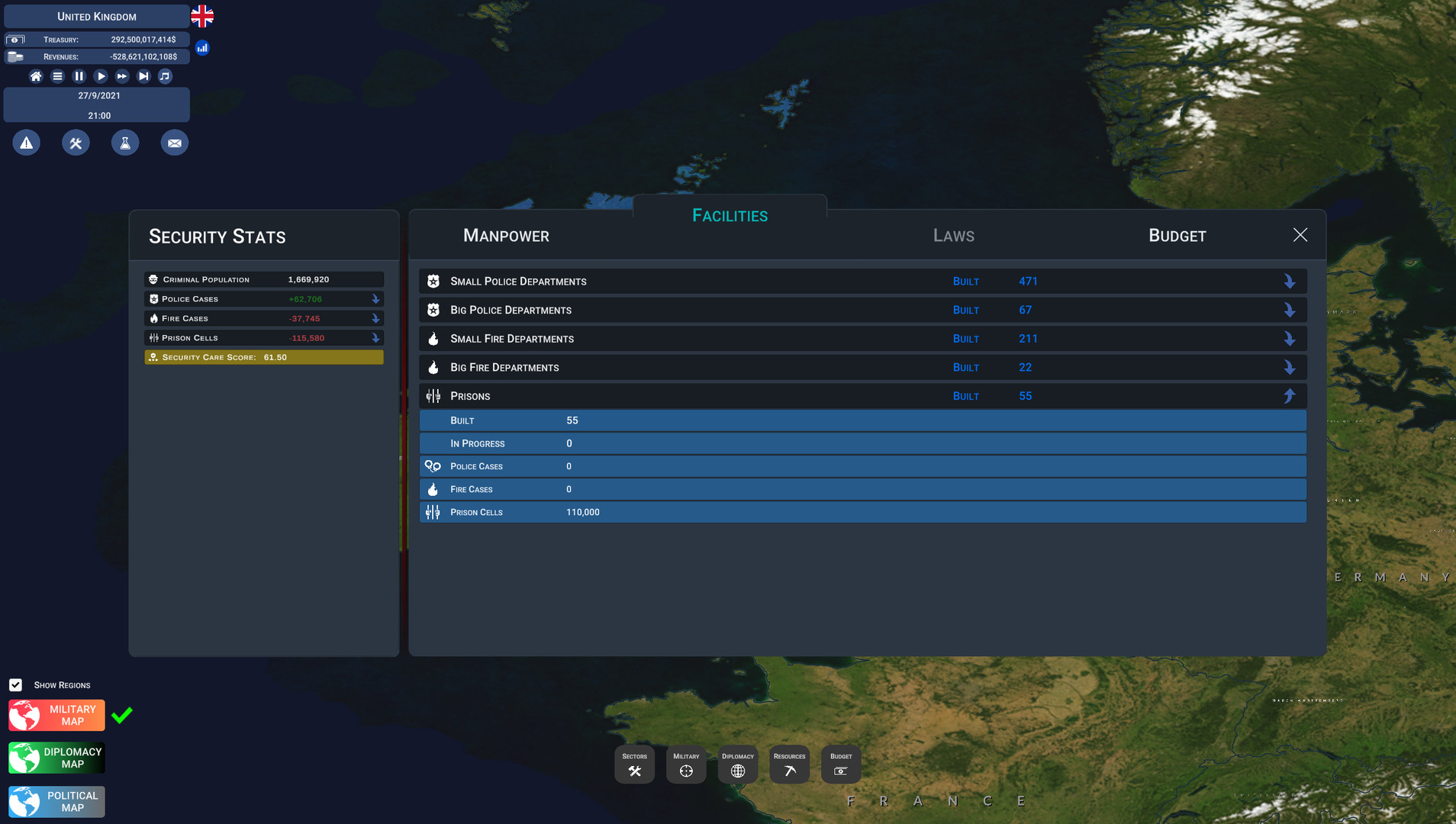Viewport: 1456px width, 824px height.
Task: Select the Political Map button
Action: (x=57, y=802)
